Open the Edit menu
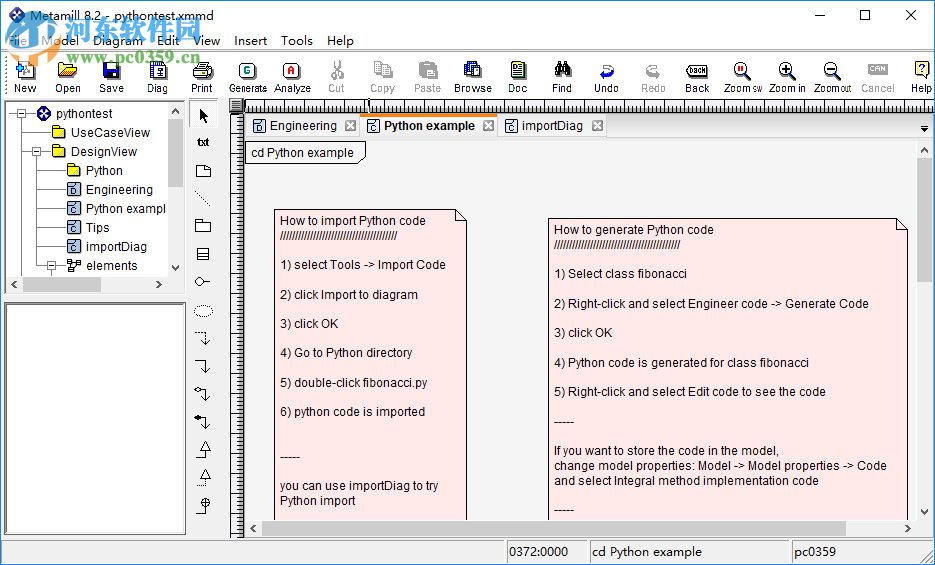This screenshot has width=935, height=565. [168, 41]
